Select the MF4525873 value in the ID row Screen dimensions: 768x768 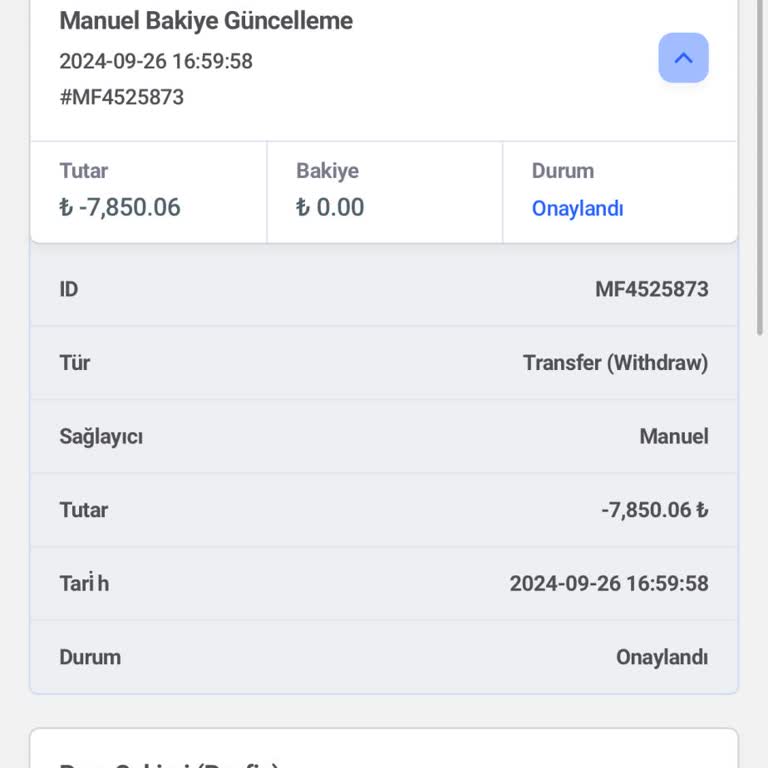pyautogui.click(x=651, y=289)
